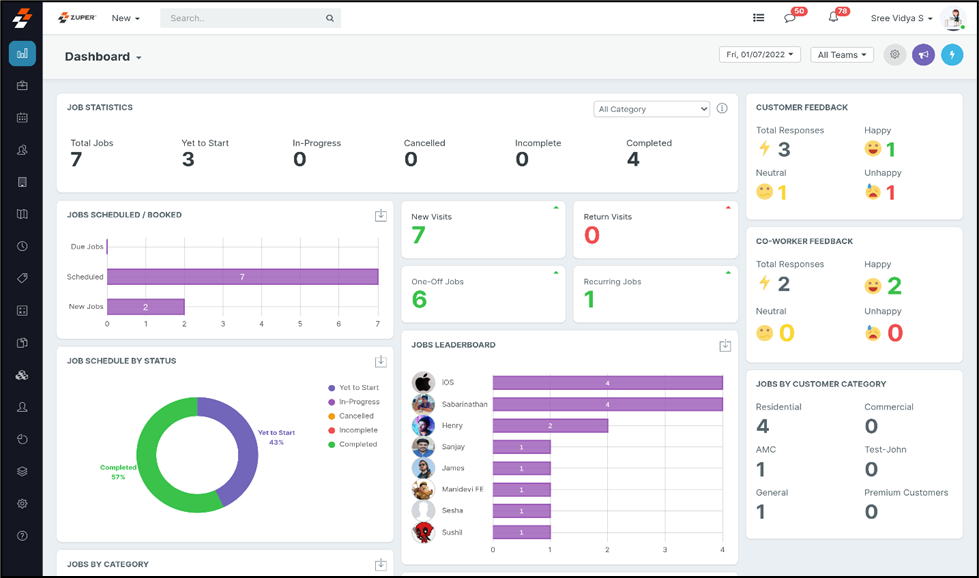The image size is (979, 578).
Task: Open the notifications bell with 78 alerts
Action: [x=832, y=17]
